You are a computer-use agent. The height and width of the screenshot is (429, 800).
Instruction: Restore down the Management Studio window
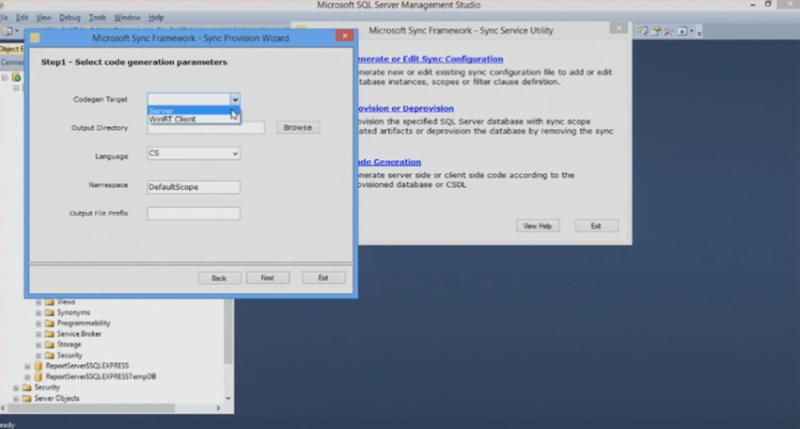point(768,4)
